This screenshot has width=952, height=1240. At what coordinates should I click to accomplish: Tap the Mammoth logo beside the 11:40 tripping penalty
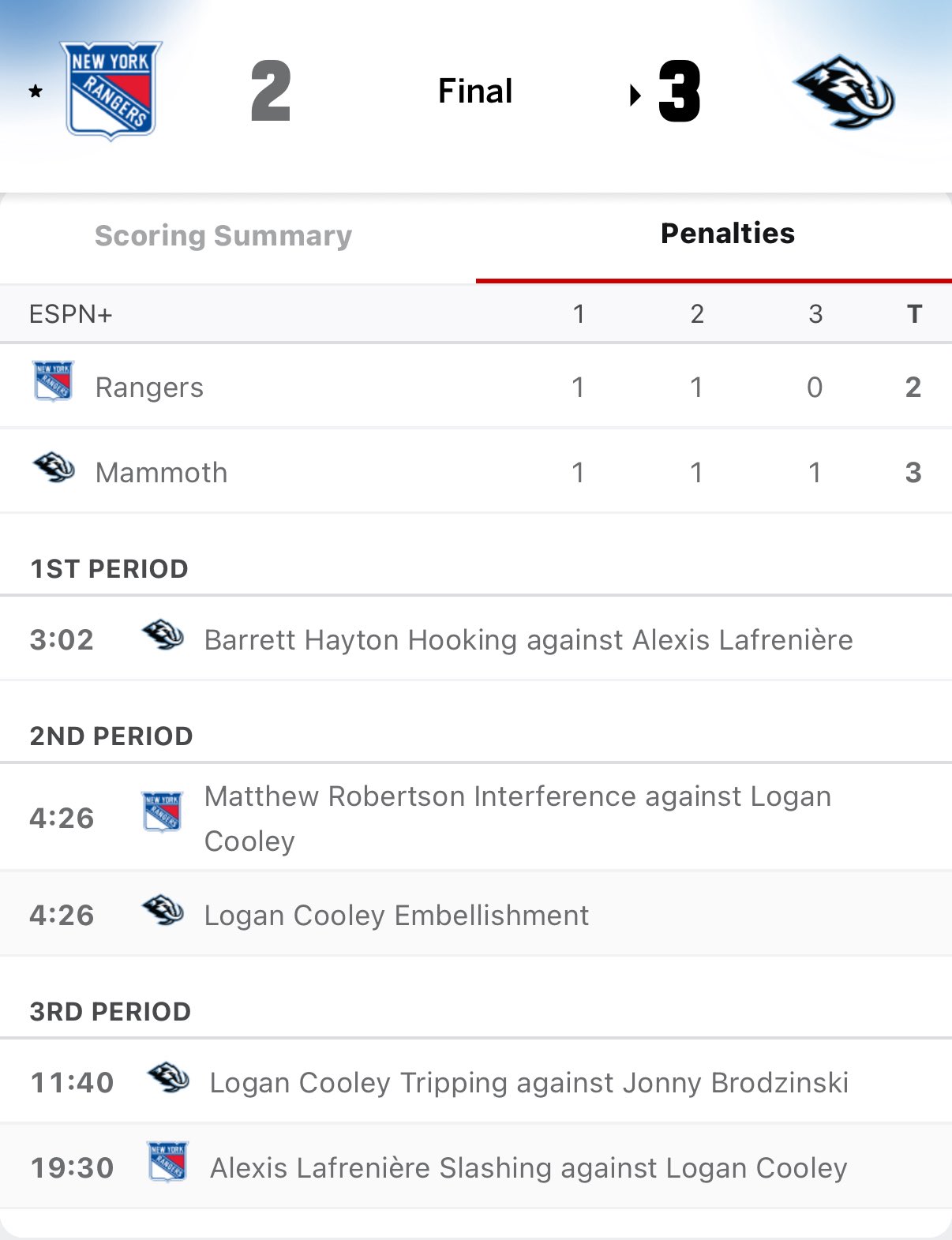168,1077
